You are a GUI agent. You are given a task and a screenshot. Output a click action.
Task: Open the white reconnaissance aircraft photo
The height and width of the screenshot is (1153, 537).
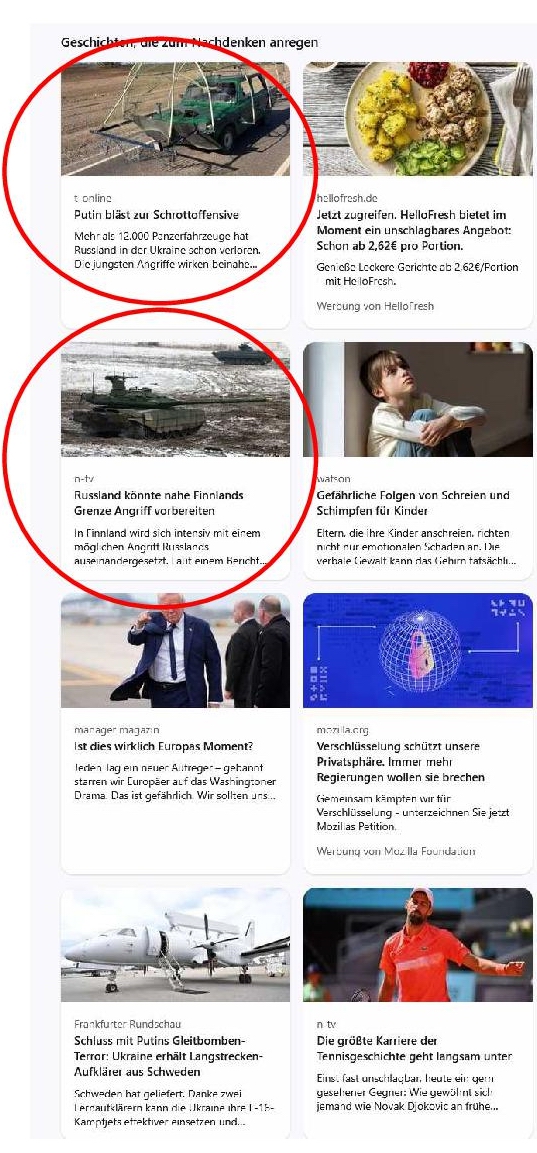click(175, 945)
